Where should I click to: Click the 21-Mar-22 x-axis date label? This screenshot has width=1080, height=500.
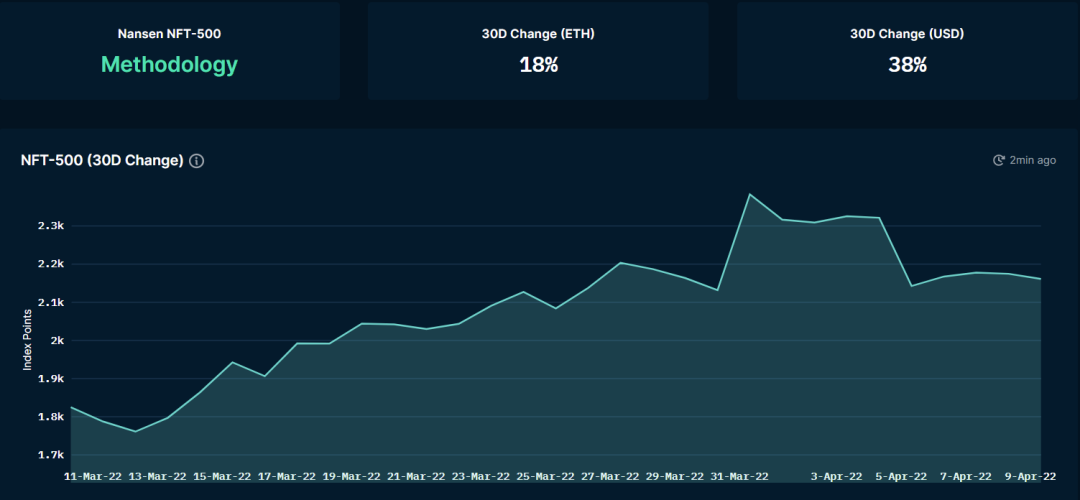tap(416, 476)
